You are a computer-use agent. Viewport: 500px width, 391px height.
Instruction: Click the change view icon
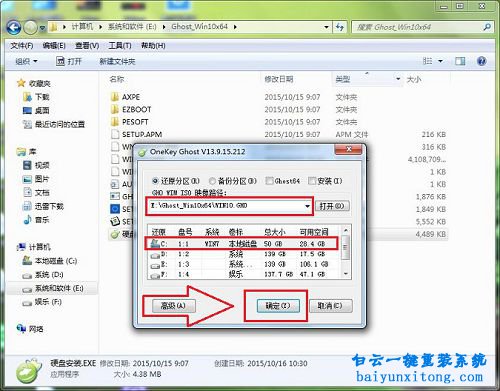[x=427, y=61]
